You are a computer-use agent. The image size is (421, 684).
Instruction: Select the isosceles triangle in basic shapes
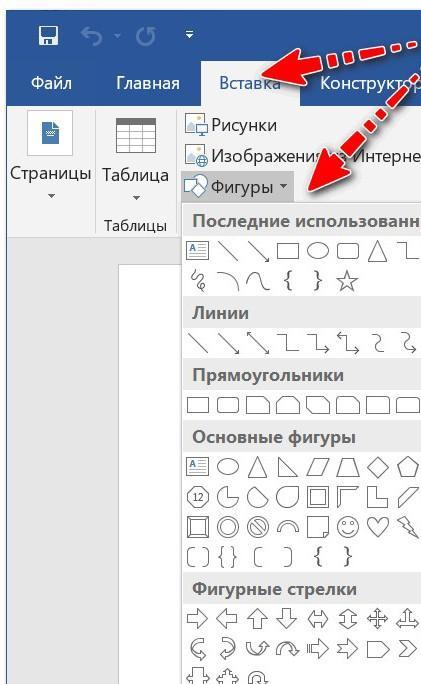(257, 467)
